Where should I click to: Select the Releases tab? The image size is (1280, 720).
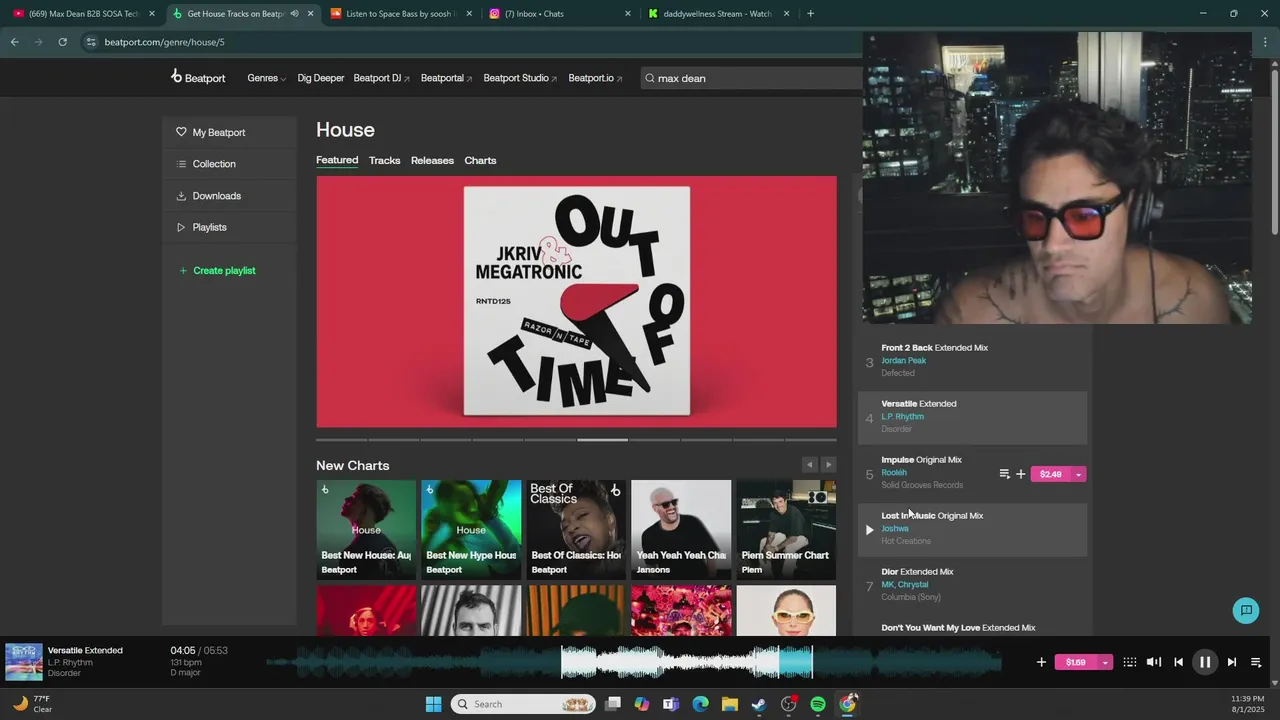point(432,160)
